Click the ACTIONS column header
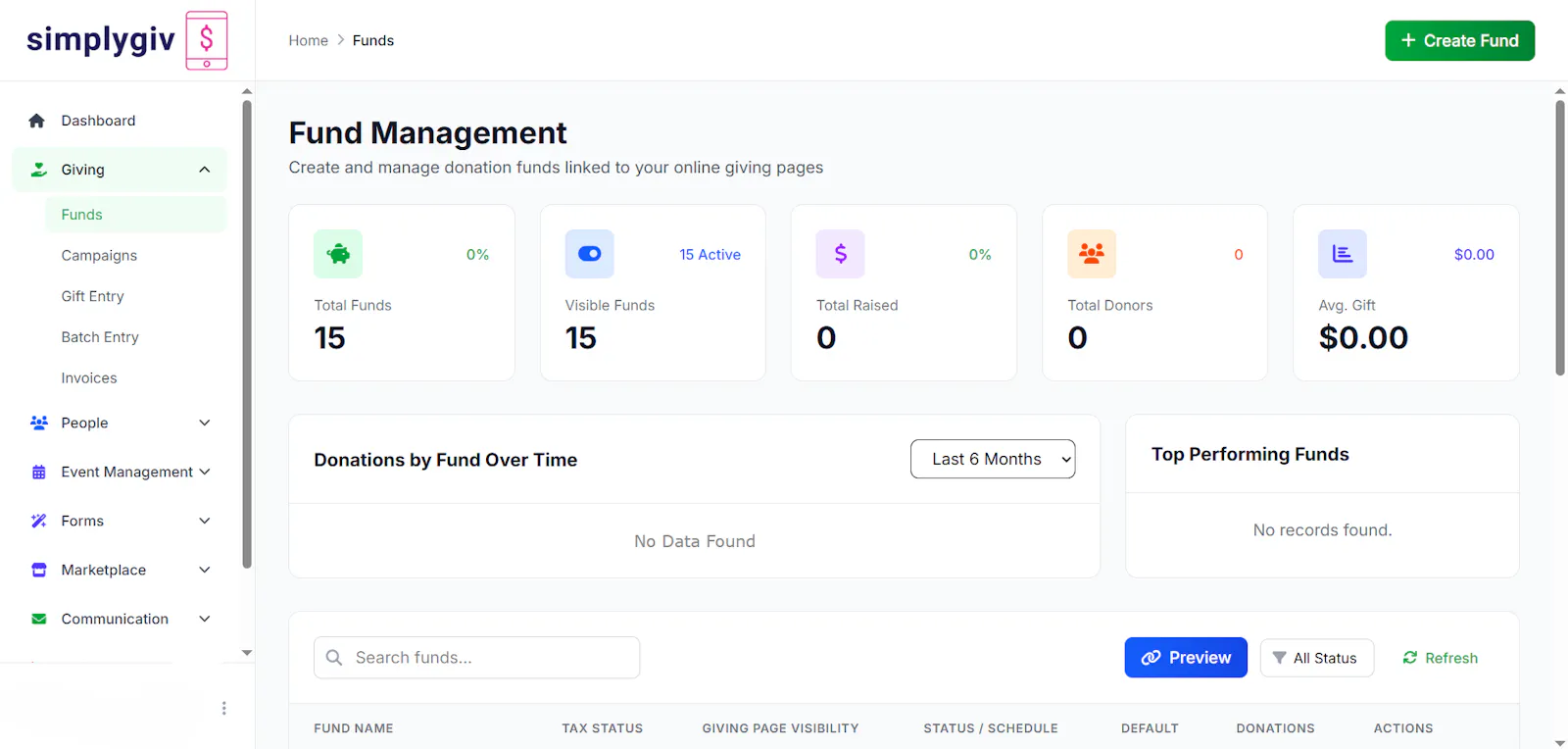1568x749 pixels. click(1403, 728)
